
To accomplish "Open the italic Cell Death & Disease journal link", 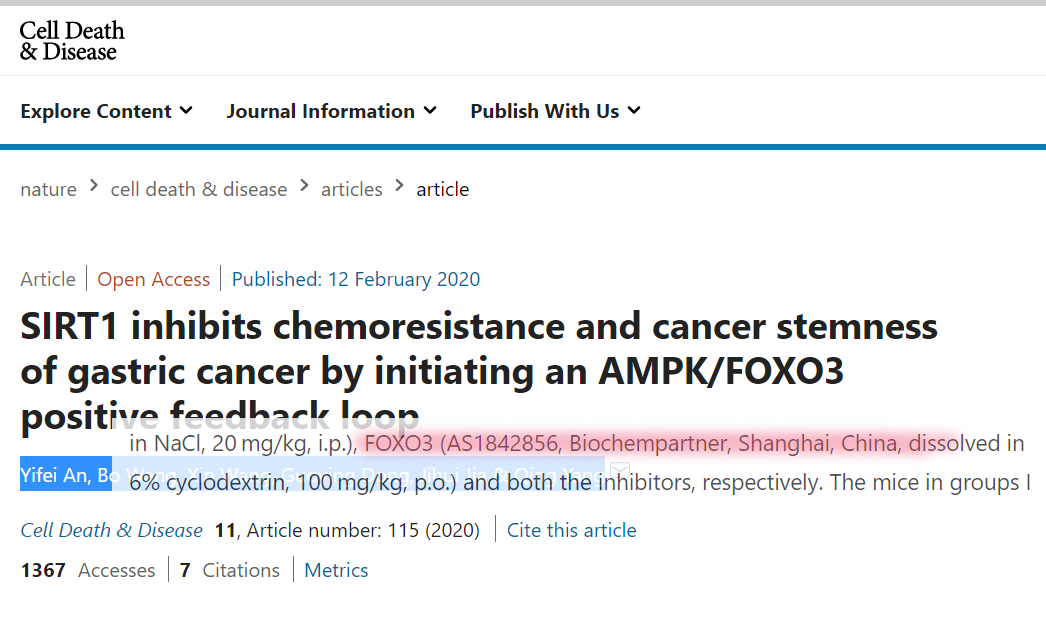I will tap(111, 530).
